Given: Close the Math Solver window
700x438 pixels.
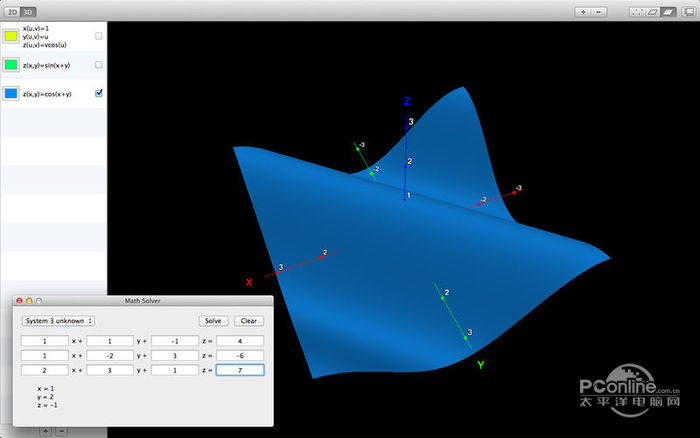Looking at the screenshot, I should (19, 300).
